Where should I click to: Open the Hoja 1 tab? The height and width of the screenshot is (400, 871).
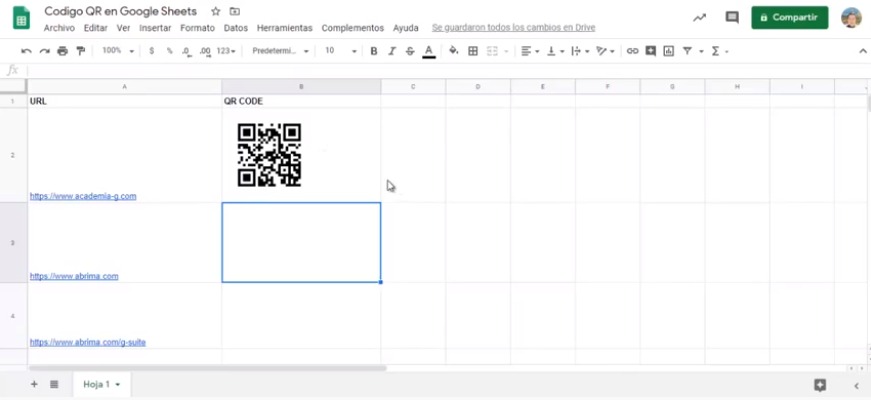coord(102,384)
